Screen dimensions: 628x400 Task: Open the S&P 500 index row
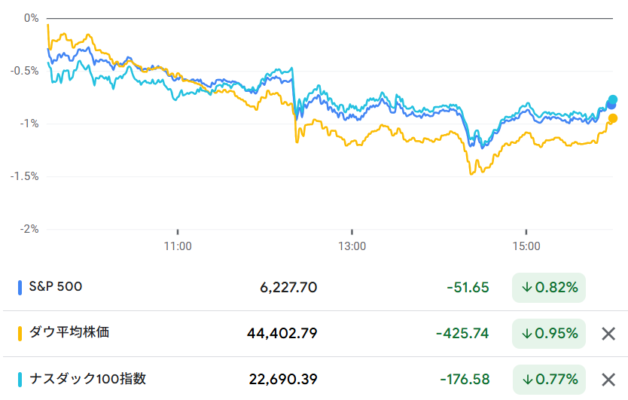[x=314, y=287]
